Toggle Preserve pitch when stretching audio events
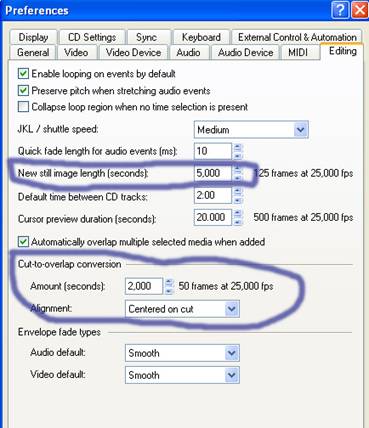Image resolution: width=369 pixels, height=428 pixels. [x=23, y=90]
